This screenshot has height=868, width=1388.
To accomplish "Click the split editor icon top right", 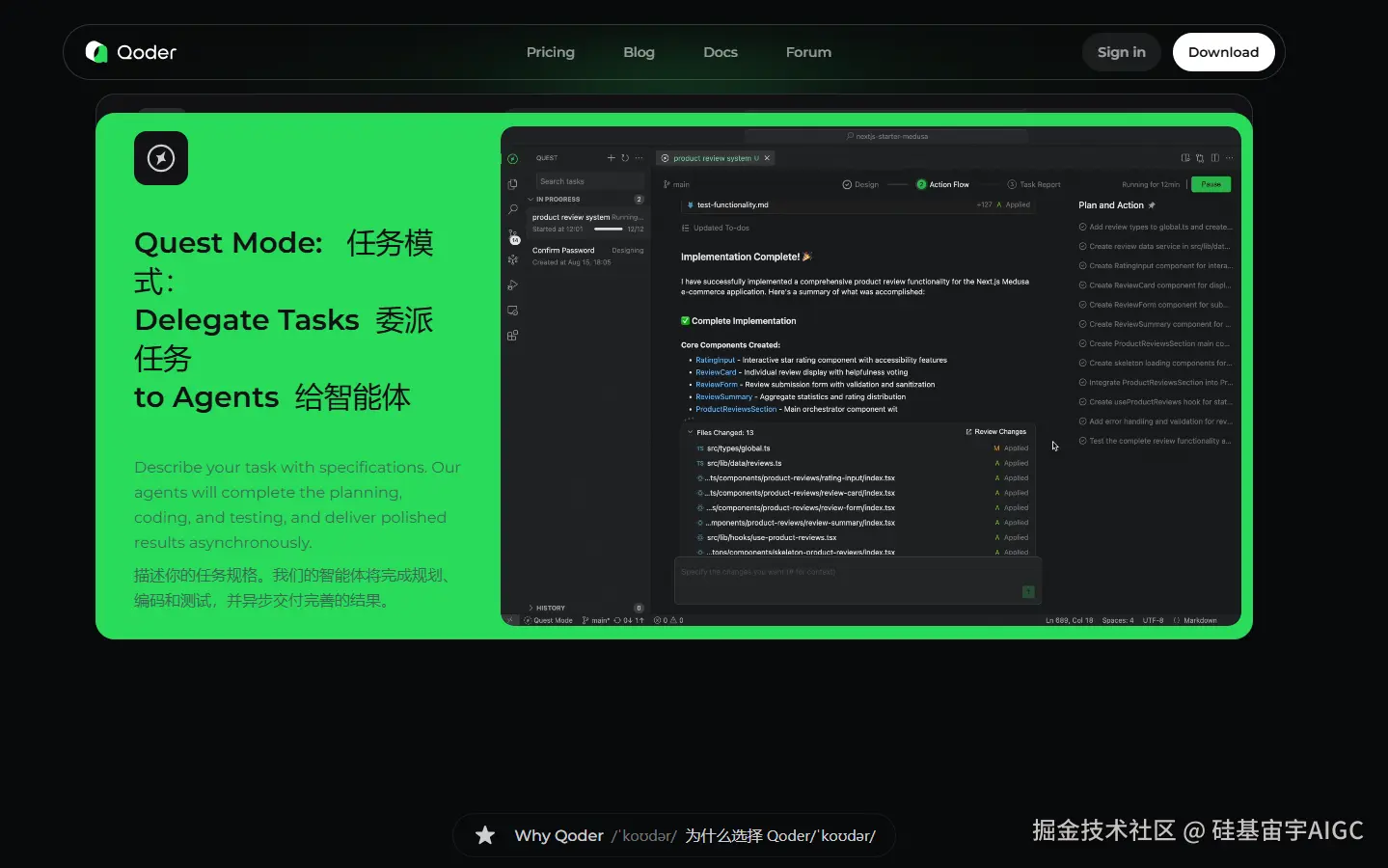I will pyautogui.click(x=1214, y=157).
